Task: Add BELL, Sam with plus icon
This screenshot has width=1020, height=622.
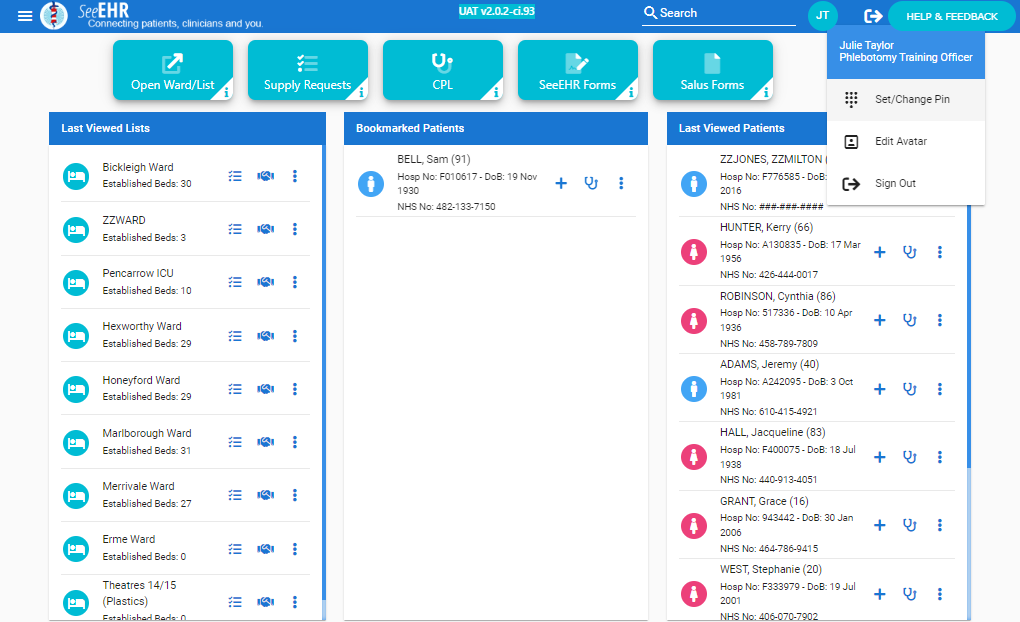Action: (x=561, y=183)
